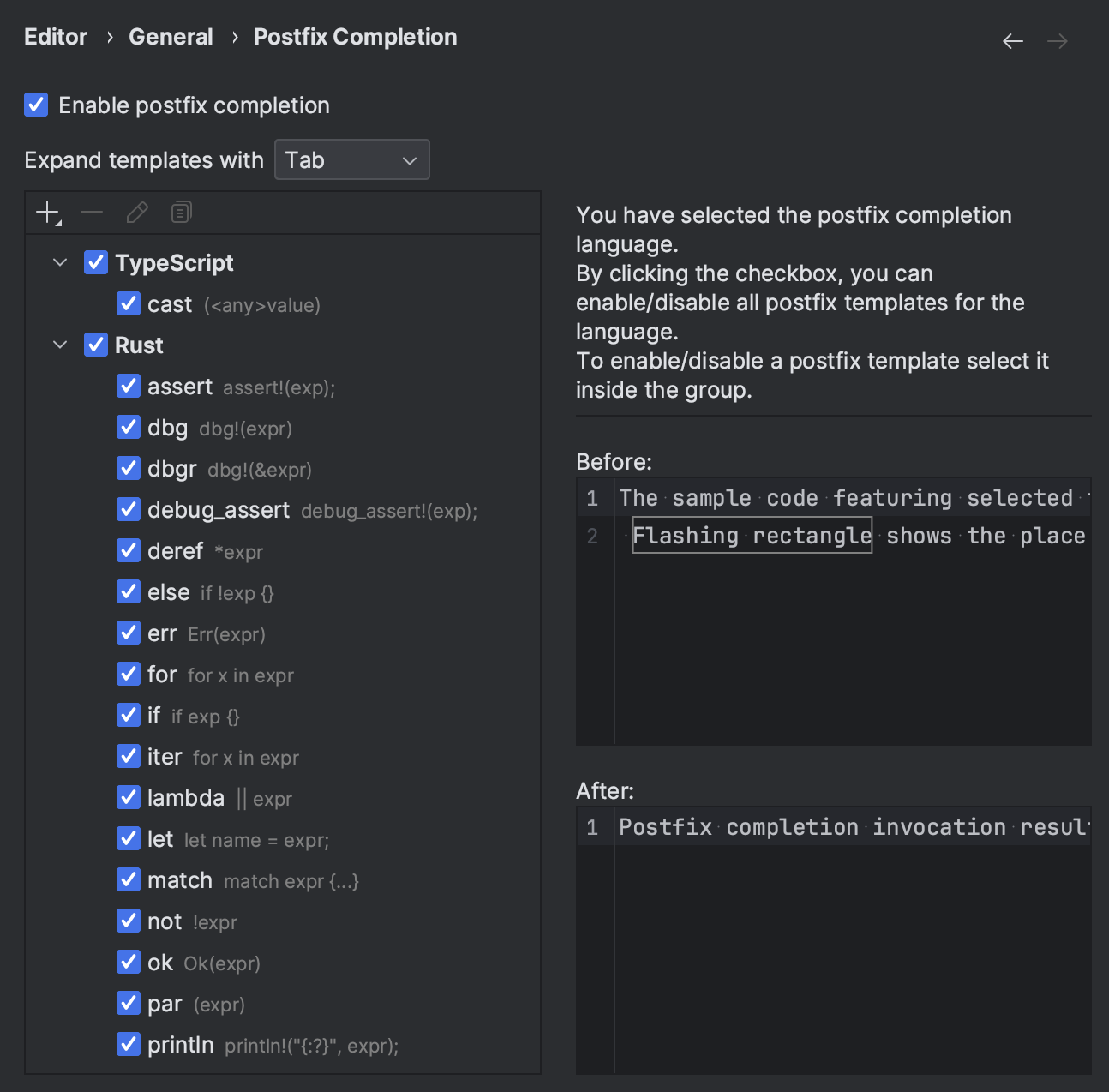Select the Edit template pencil icon
The image size is (1109, 1092).
pyautogui.click(x=137, y=212)
